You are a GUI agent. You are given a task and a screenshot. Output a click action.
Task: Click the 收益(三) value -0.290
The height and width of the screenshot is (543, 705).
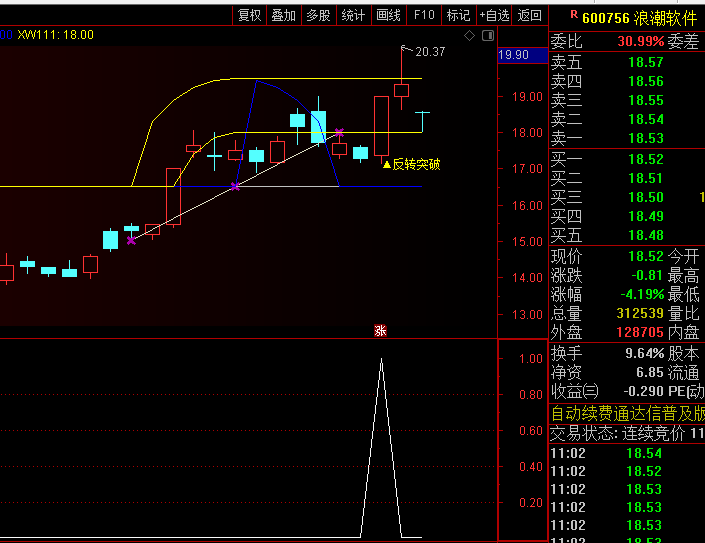643,391
